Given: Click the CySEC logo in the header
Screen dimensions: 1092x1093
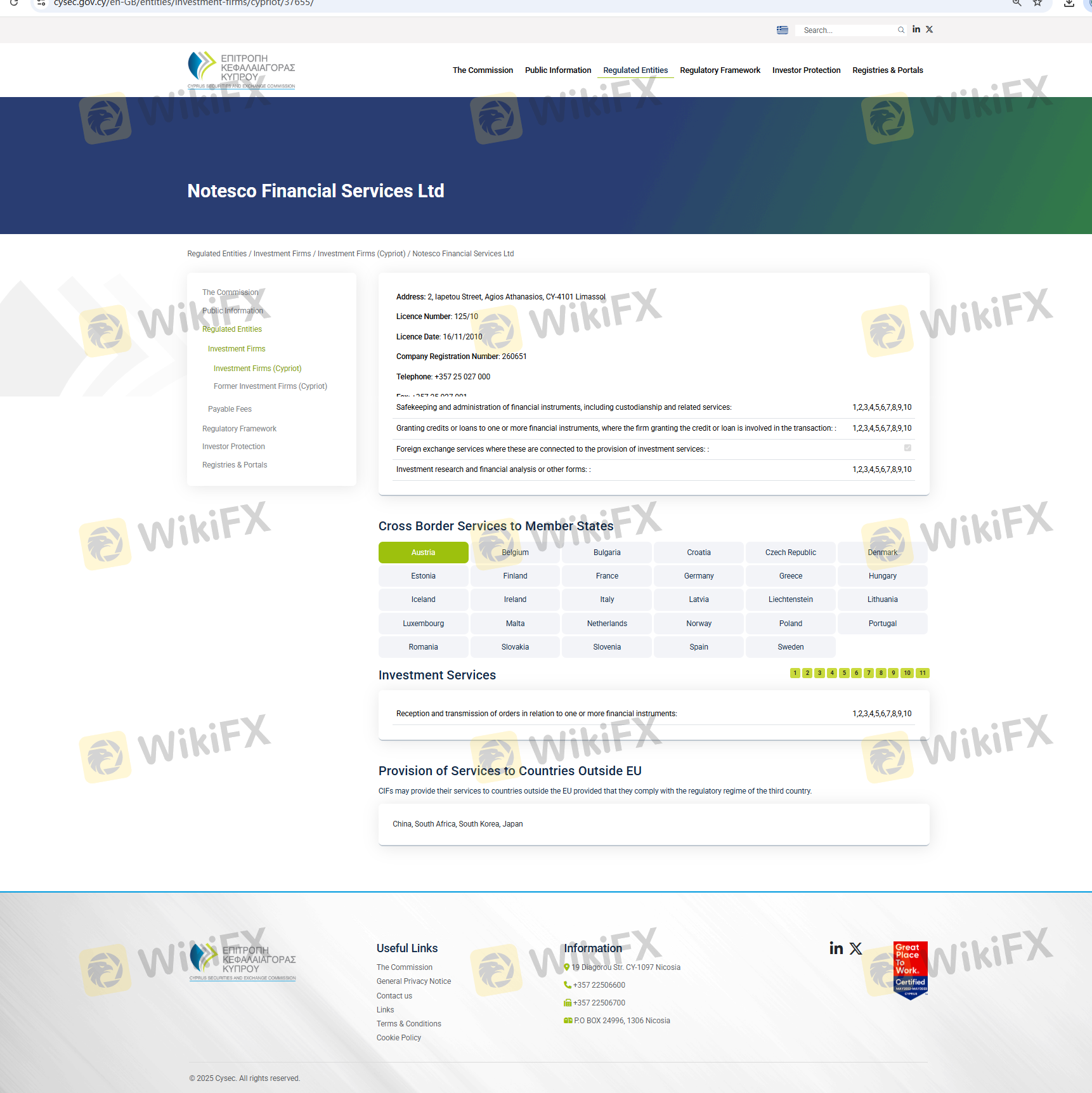Looking at the screenshot, I should coord(242,70).
